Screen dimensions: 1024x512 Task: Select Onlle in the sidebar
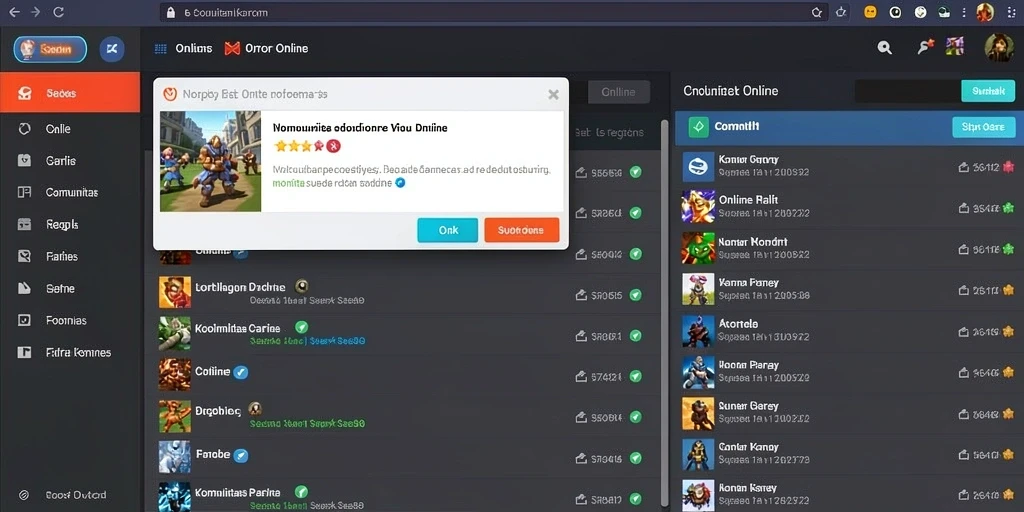70,129
